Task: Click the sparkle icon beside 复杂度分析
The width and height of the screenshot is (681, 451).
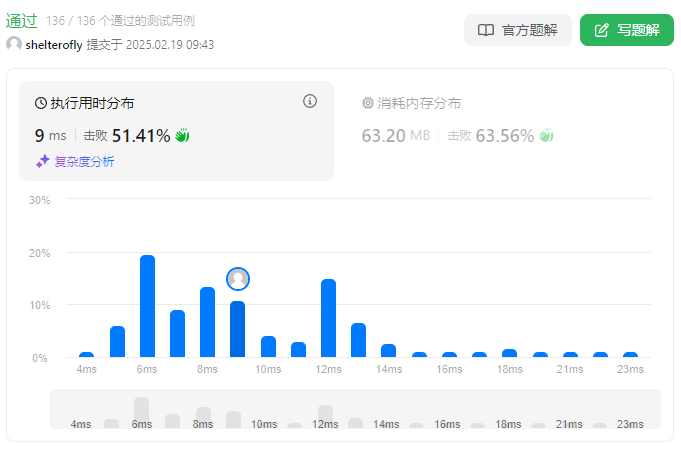Action: [x=43, y=161]
